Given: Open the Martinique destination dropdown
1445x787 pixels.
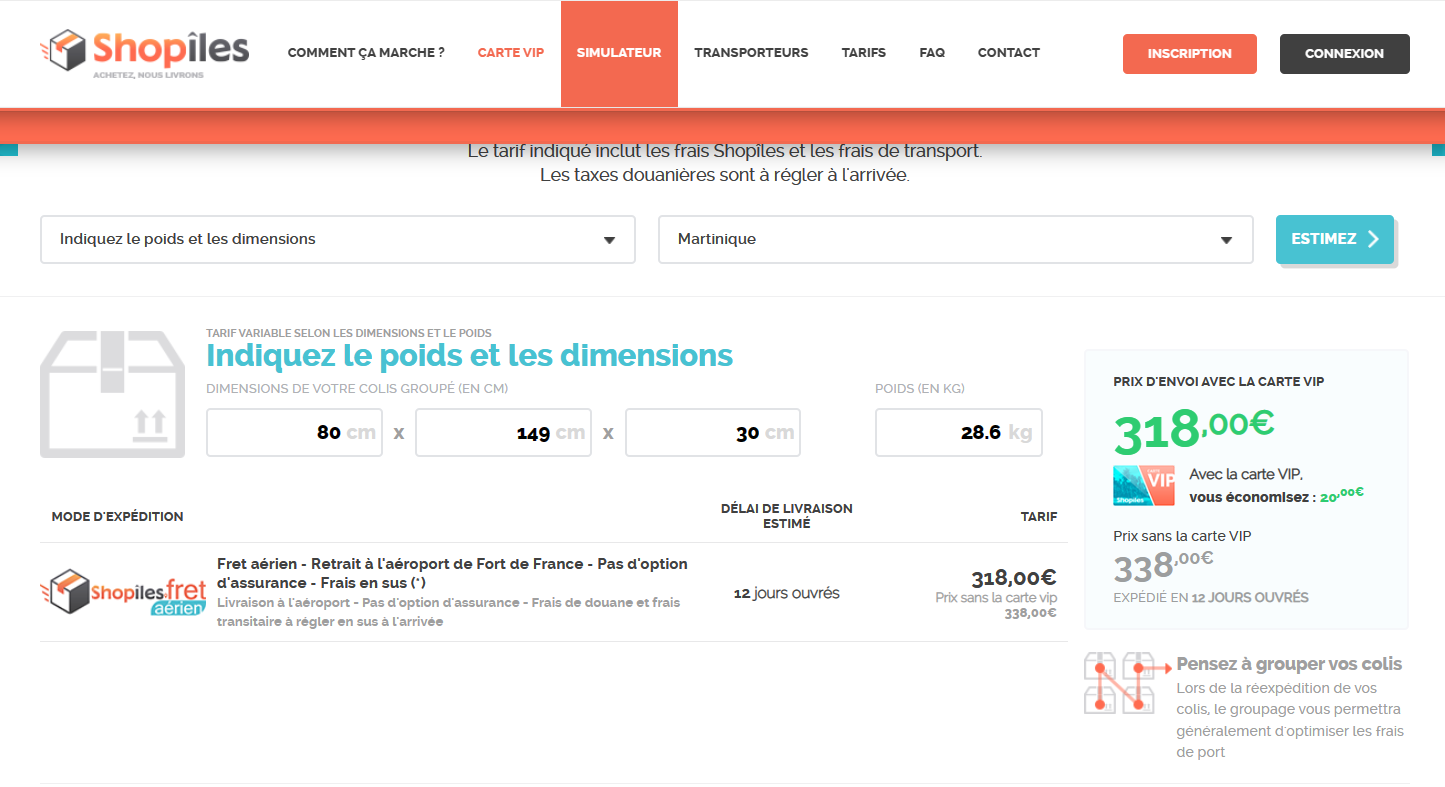Looking at the screenshot, I should [955, 240].
